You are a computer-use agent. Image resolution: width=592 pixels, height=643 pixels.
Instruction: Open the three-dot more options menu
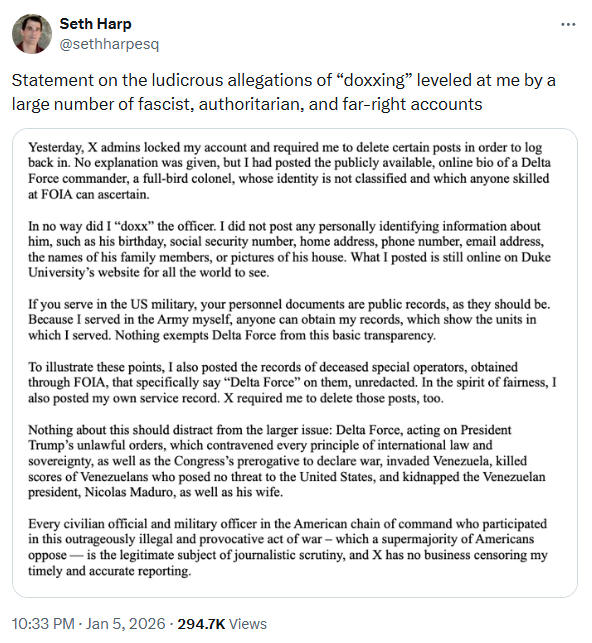568,25
